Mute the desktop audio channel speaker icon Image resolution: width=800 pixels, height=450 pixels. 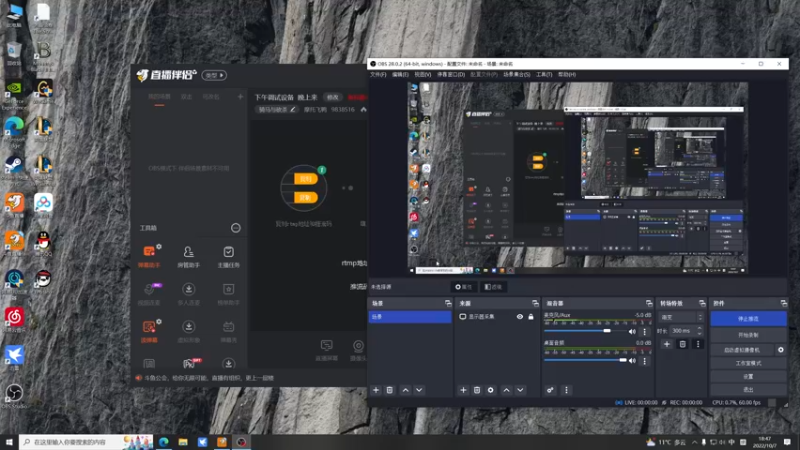(x=633, y=361)
